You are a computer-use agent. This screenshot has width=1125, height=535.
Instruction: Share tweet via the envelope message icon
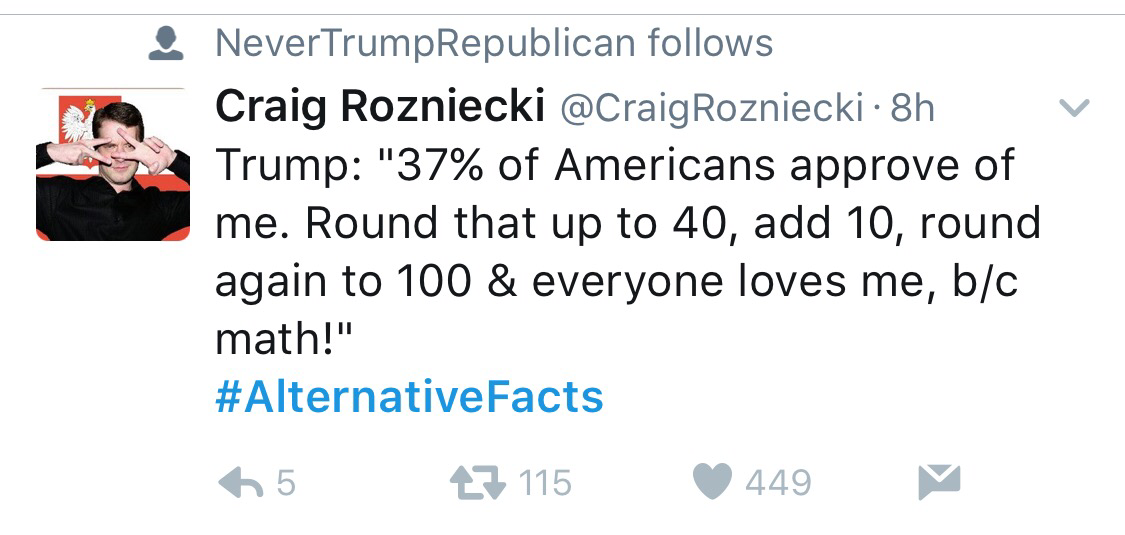(x=937, y=481)
